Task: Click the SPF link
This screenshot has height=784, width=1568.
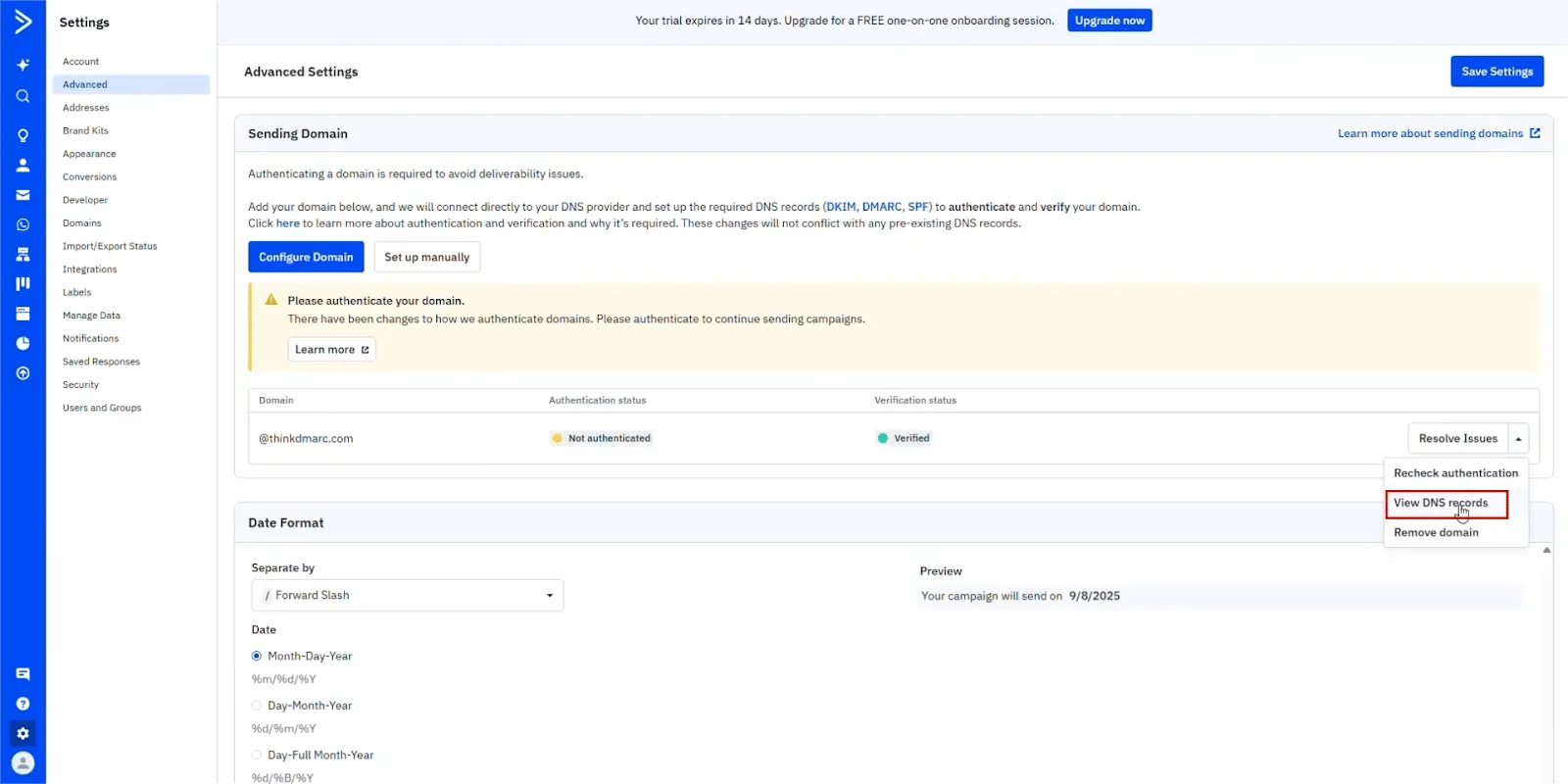Action: (917, 207)
